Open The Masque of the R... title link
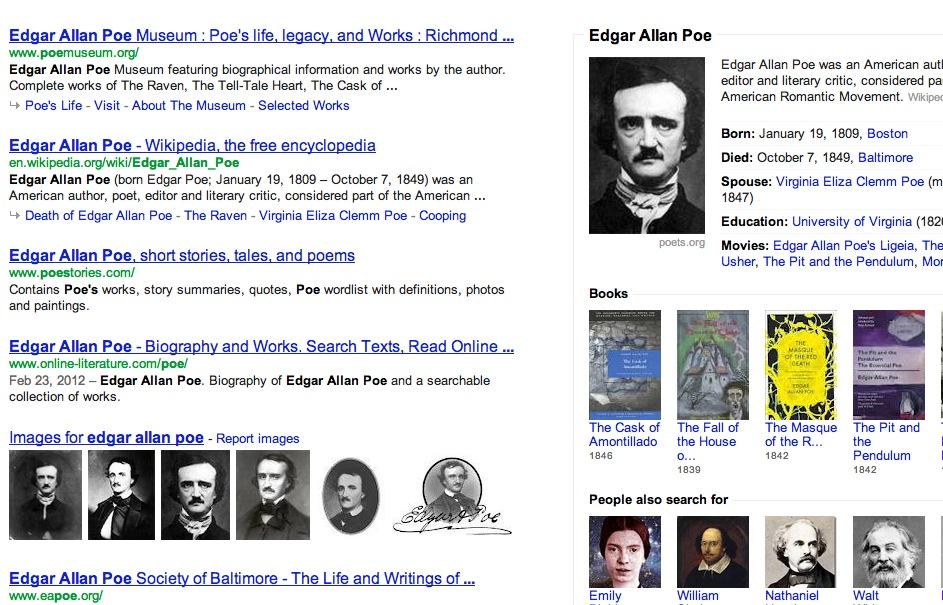The height and width of the screenshot is (605, 943). [x=801, y=435]
